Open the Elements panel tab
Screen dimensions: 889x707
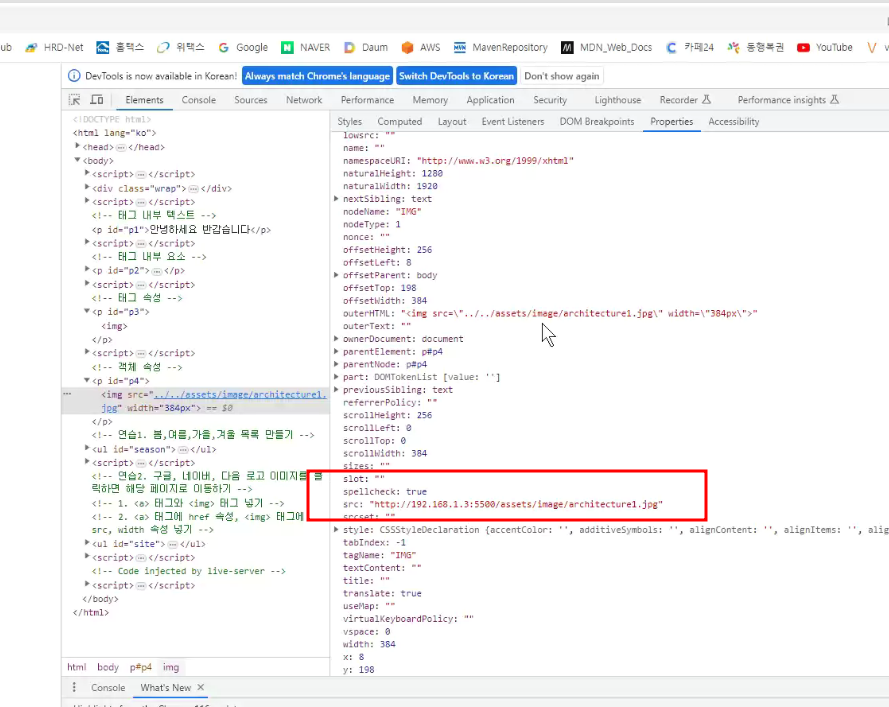145,100
